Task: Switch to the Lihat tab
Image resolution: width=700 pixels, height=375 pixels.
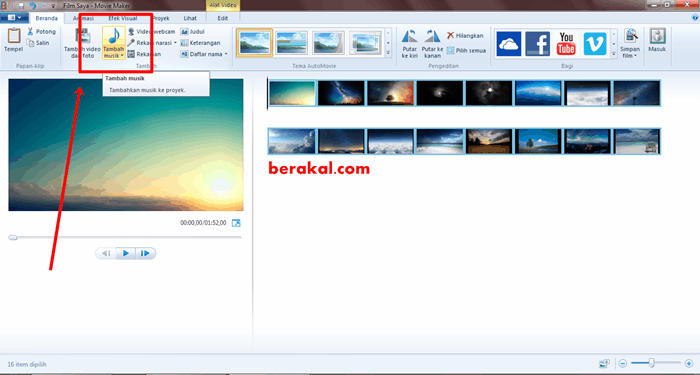Action: (190, 18)
